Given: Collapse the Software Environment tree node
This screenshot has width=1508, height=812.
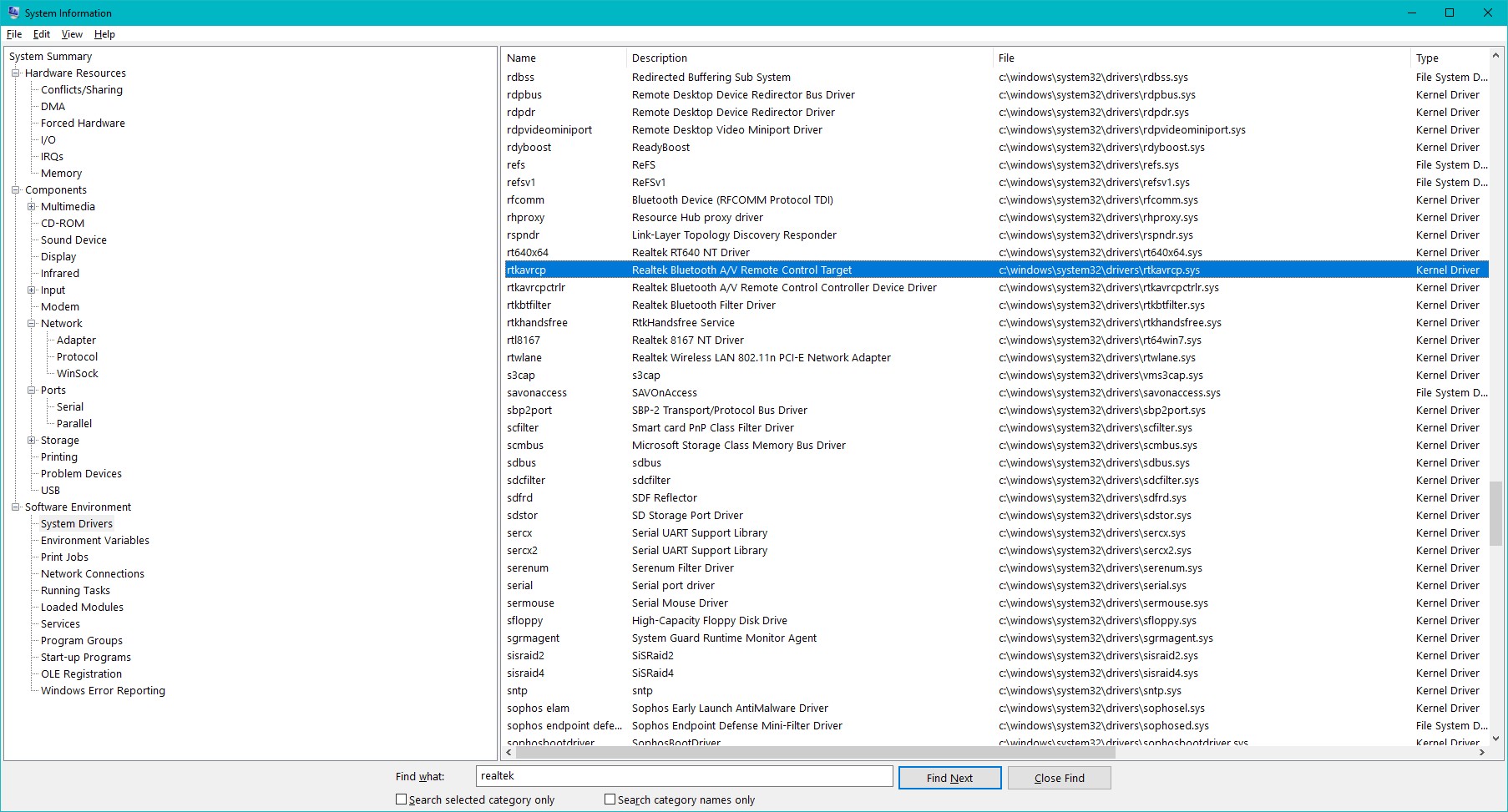Looking at the screenshot, I should [x=15, y=507].
